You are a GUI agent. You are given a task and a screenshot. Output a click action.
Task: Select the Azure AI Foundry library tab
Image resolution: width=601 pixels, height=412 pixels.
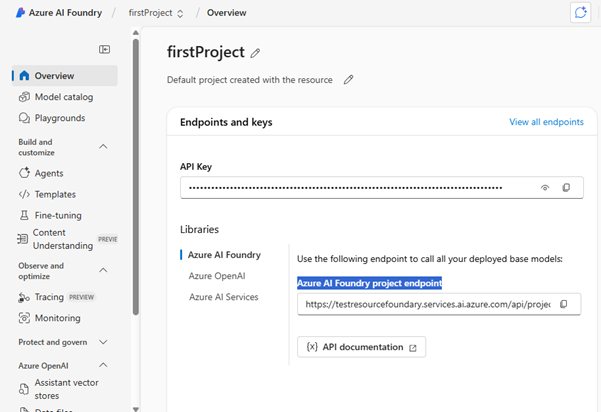tap(224, 255)
